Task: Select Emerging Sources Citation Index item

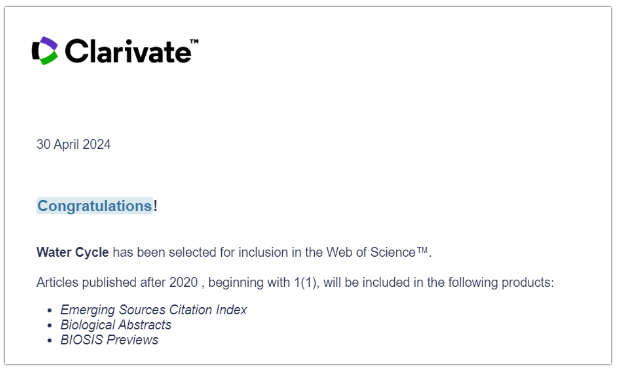Action: coord(154,310)
